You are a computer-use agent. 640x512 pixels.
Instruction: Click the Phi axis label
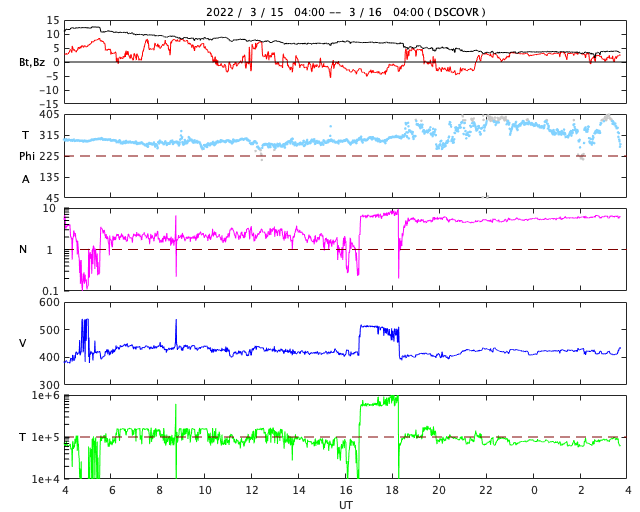(x=27, y=156)
